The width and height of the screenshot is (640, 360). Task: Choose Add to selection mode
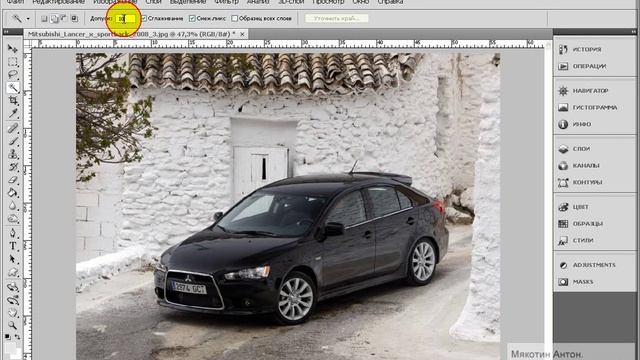pyautogui.click(x=54, y=19)
